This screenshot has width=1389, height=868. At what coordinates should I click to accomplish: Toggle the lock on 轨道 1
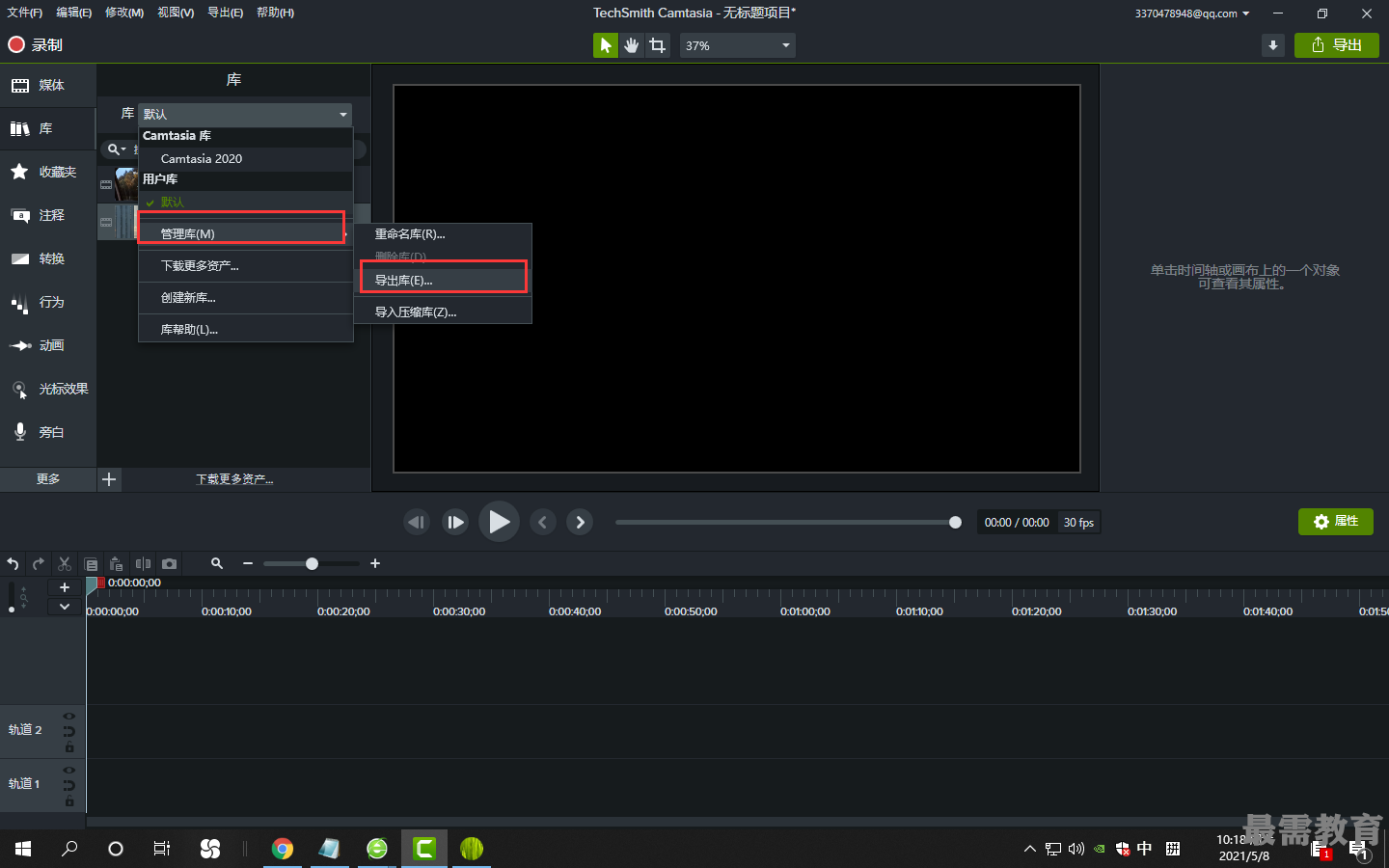point(69,801)
